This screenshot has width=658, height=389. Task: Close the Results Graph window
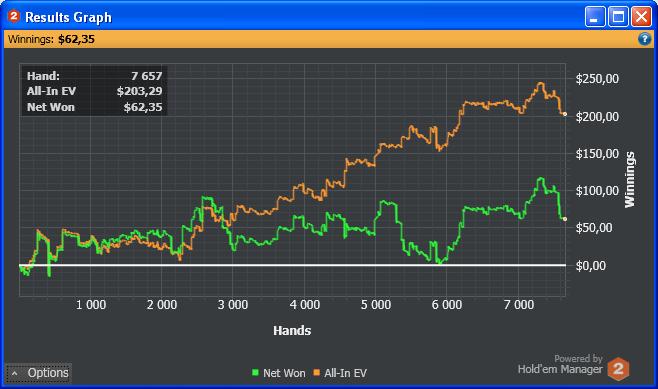pos(641,17)
